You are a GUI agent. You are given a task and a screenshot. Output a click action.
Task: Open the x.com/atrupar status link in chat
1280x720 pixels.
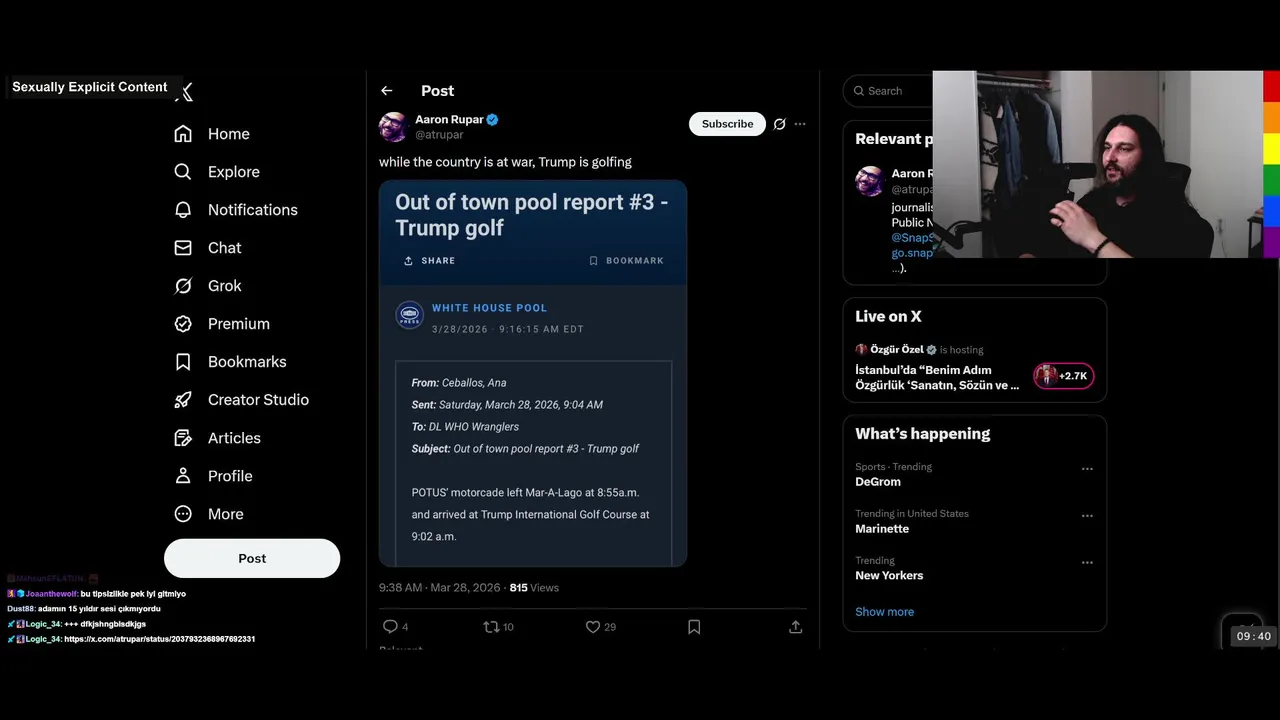(160, 639)
